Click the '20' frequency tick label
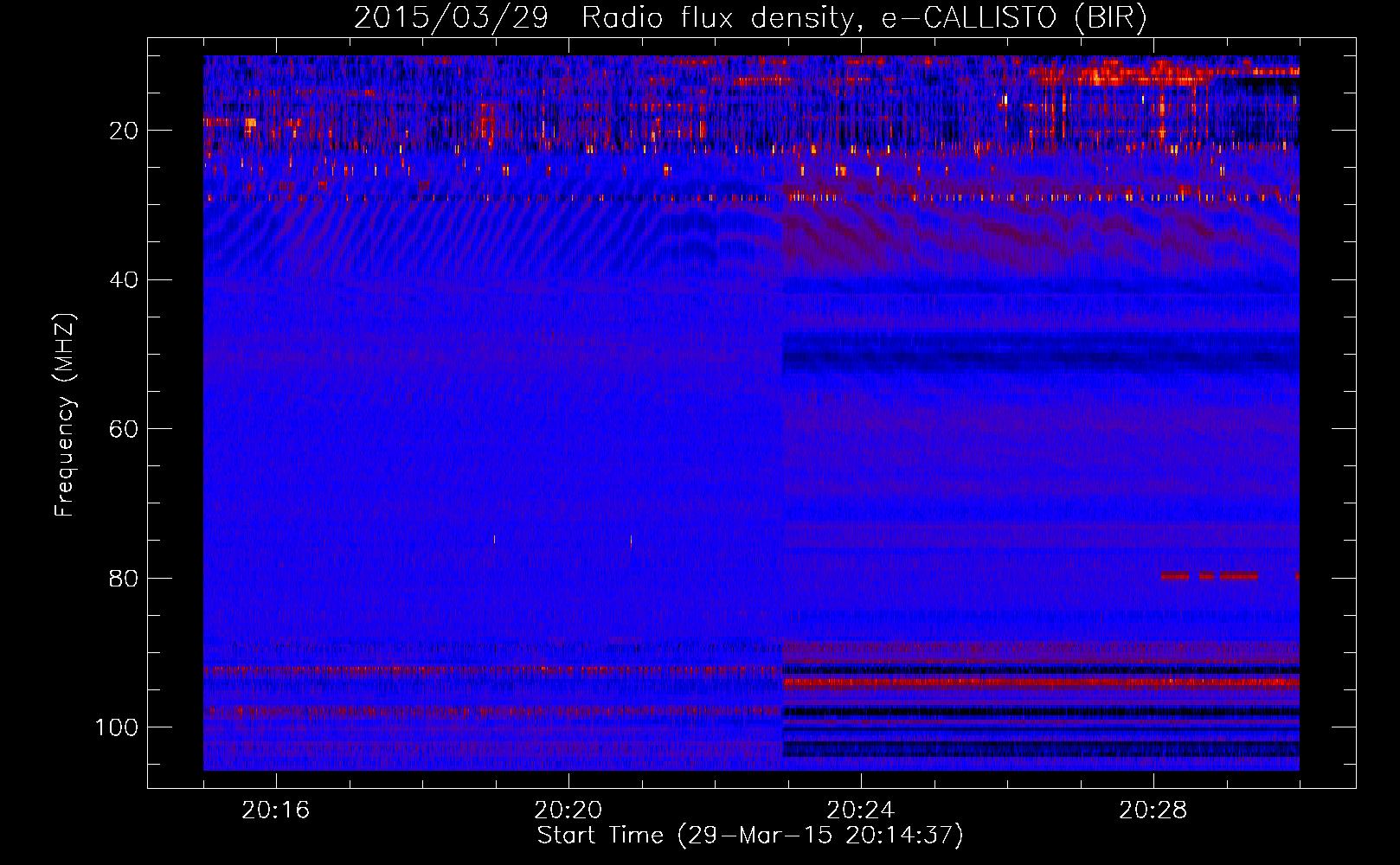 pyautogui.click(x=124, y=131)
